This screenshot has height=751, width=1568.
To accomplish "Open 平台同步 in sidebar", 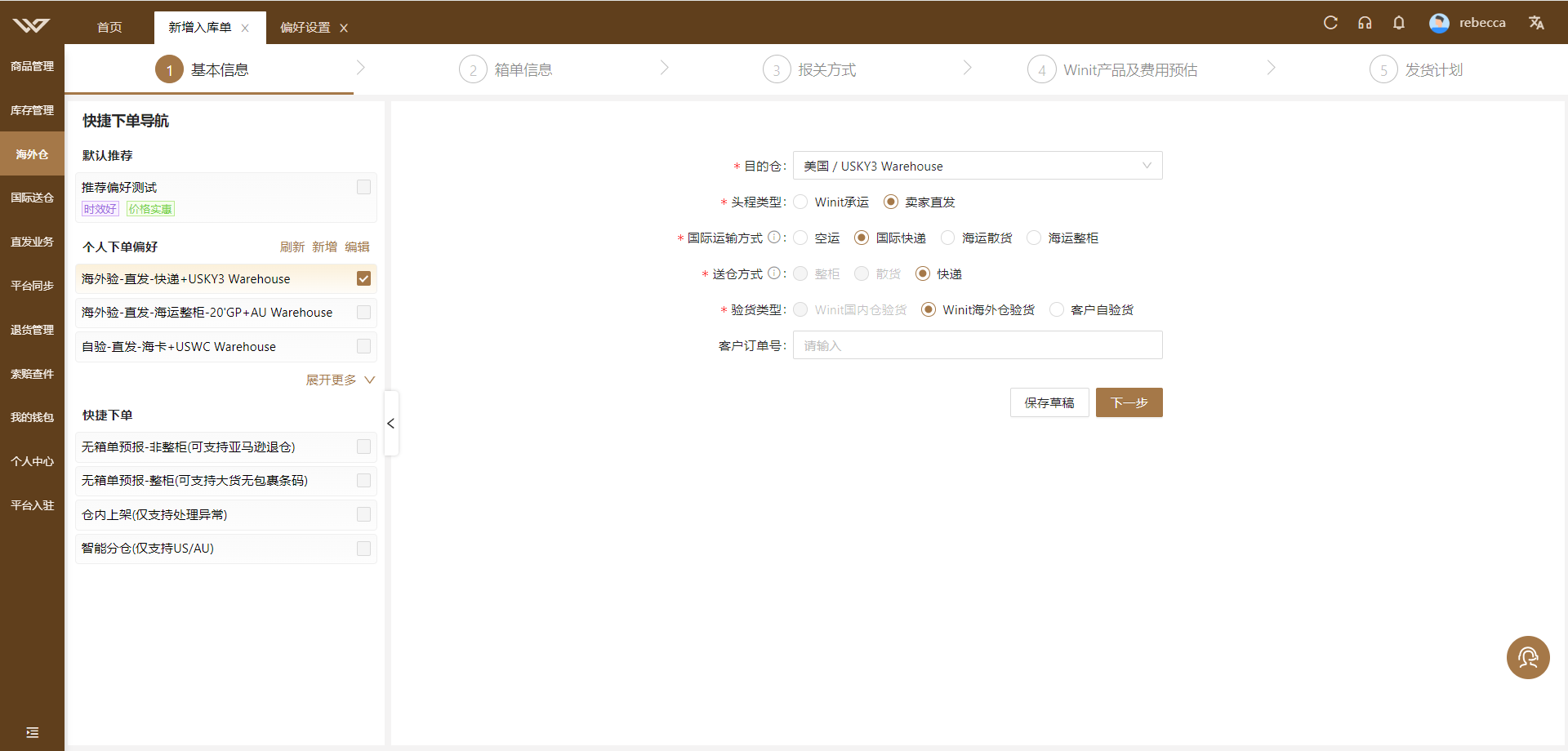I will coord(32,286).
